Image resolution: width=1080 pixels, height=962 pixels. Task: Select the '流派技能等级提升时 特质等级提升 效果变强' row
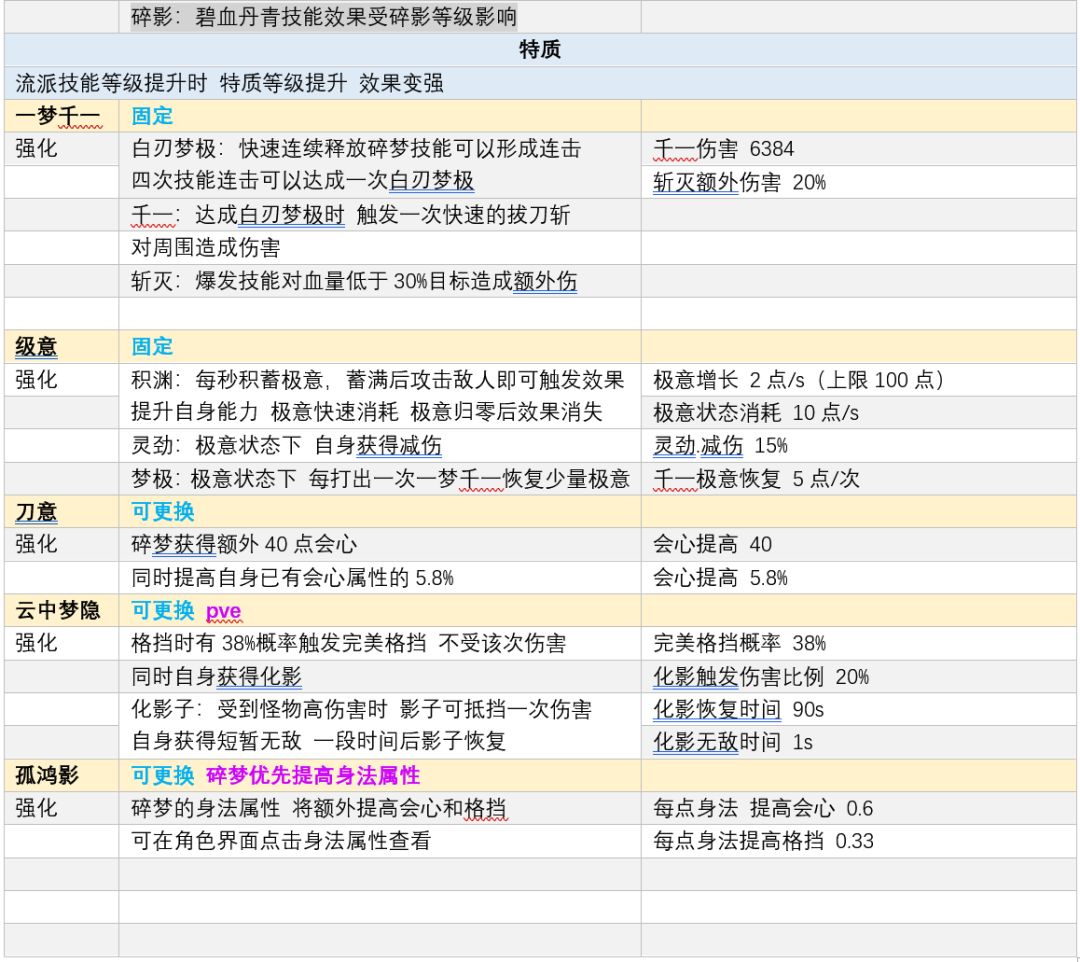(x=540, y=83)
